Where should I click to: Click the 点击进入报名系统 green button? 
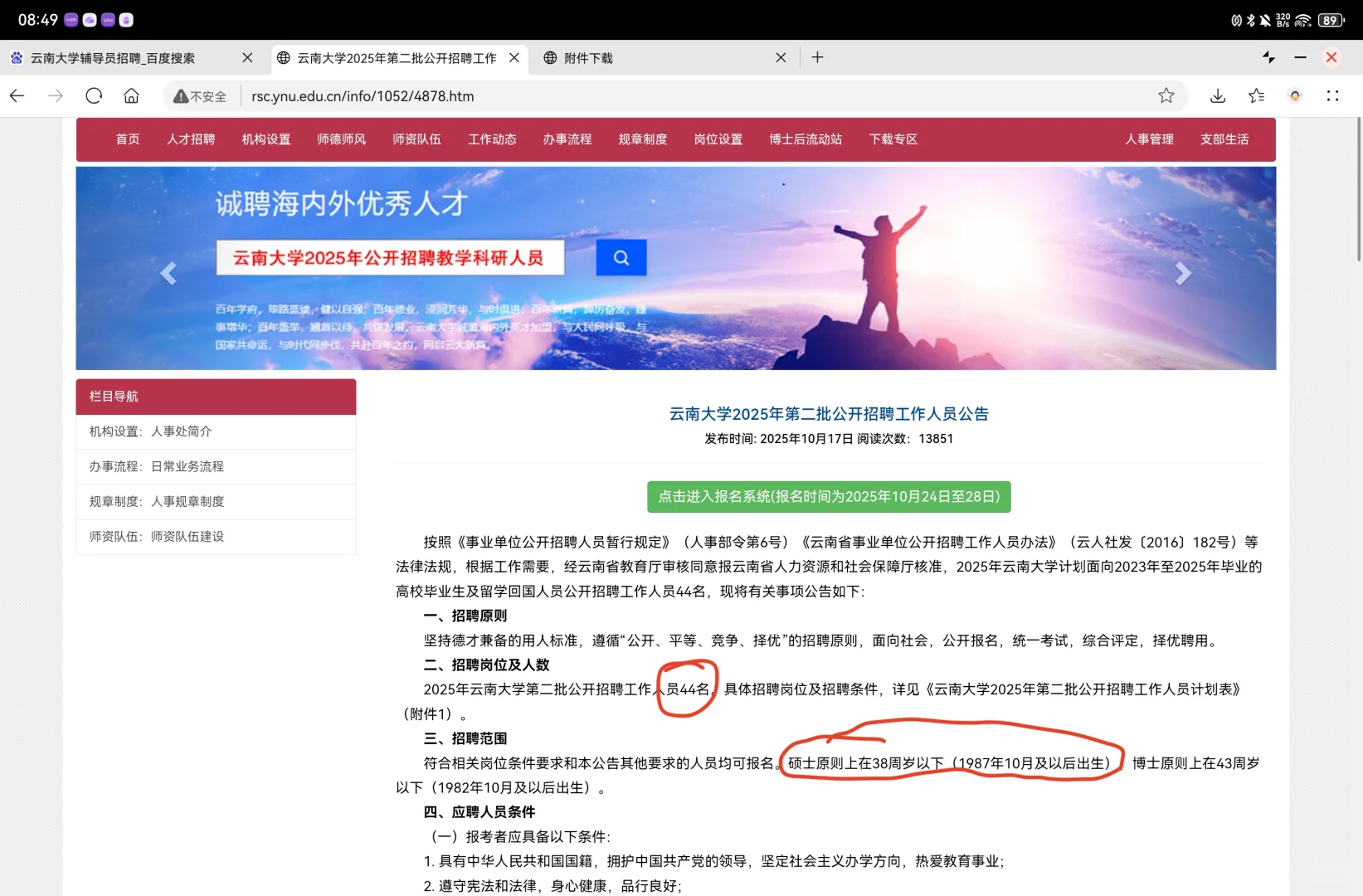point(829,497)
